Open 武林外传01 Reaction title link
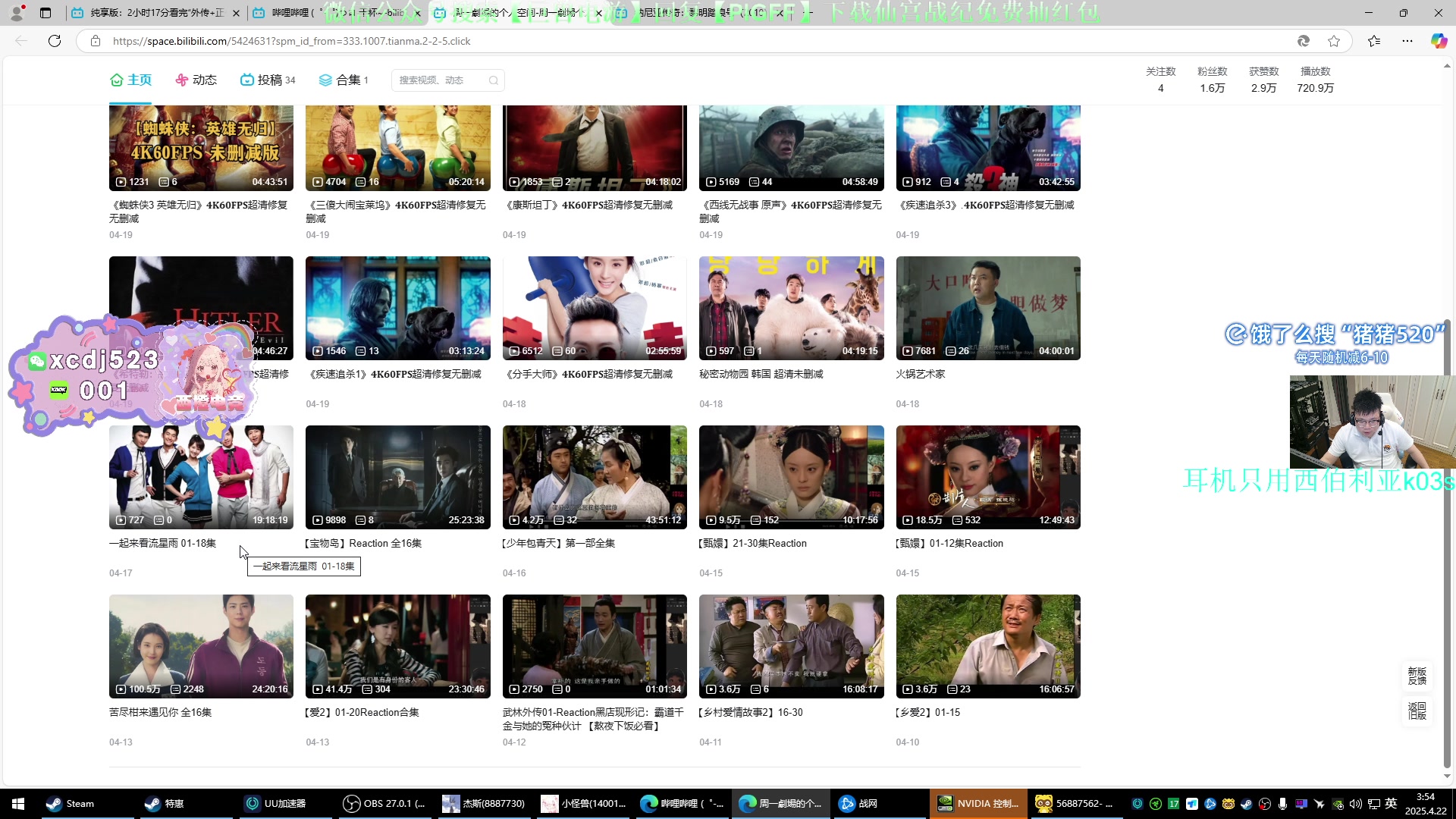Image resolution: width=1456 pixels, height=819 pixels. tap(594, 720)
